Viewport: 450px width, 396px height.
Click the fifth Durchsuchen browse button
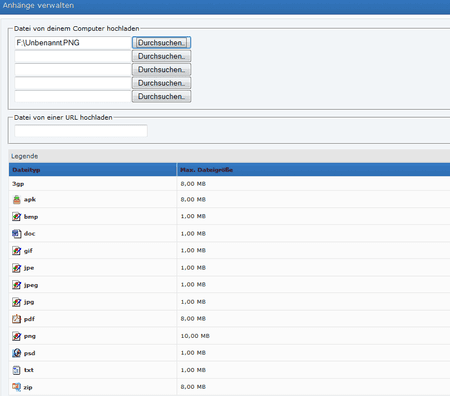pos(161,96)
